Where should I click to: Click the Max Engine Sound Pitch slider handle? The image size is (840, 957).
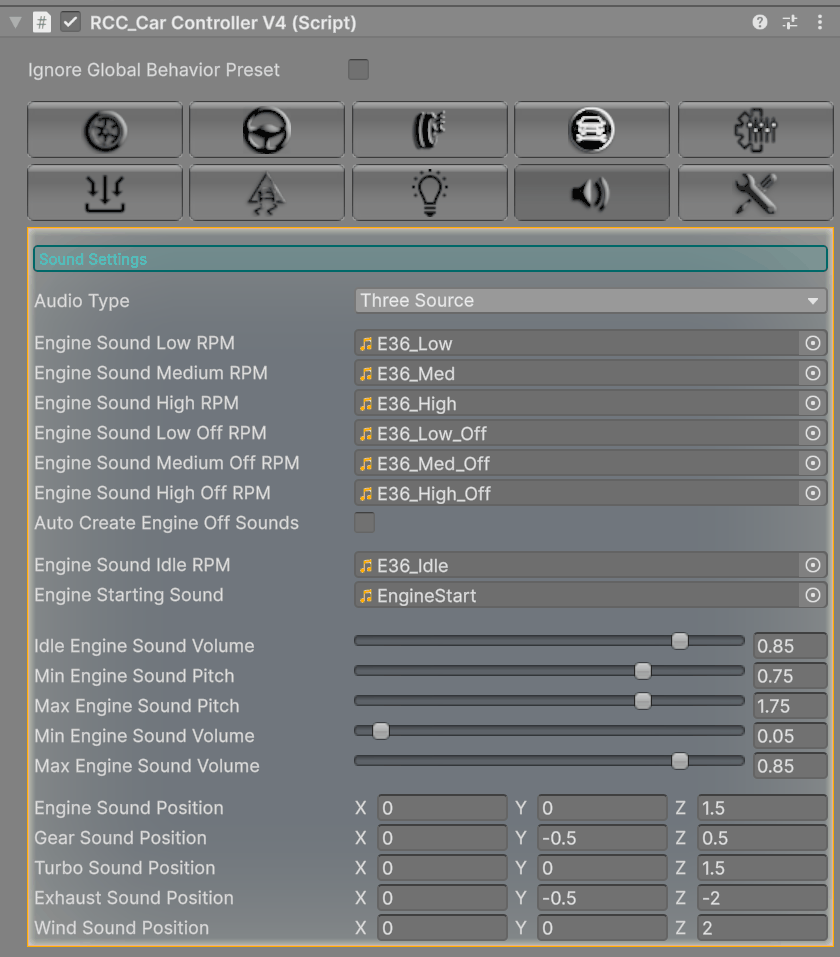[x=642, y=701]
